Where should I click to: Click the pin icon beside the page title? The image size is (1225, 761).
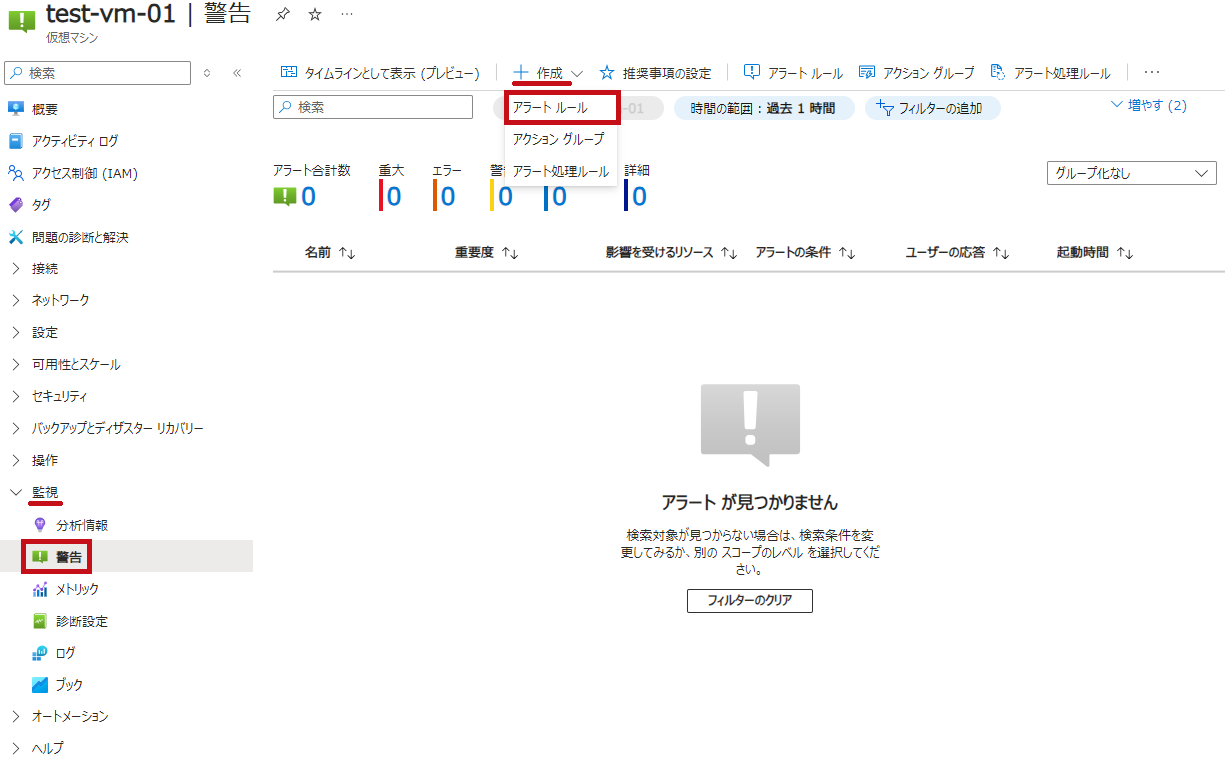[283, 15]
